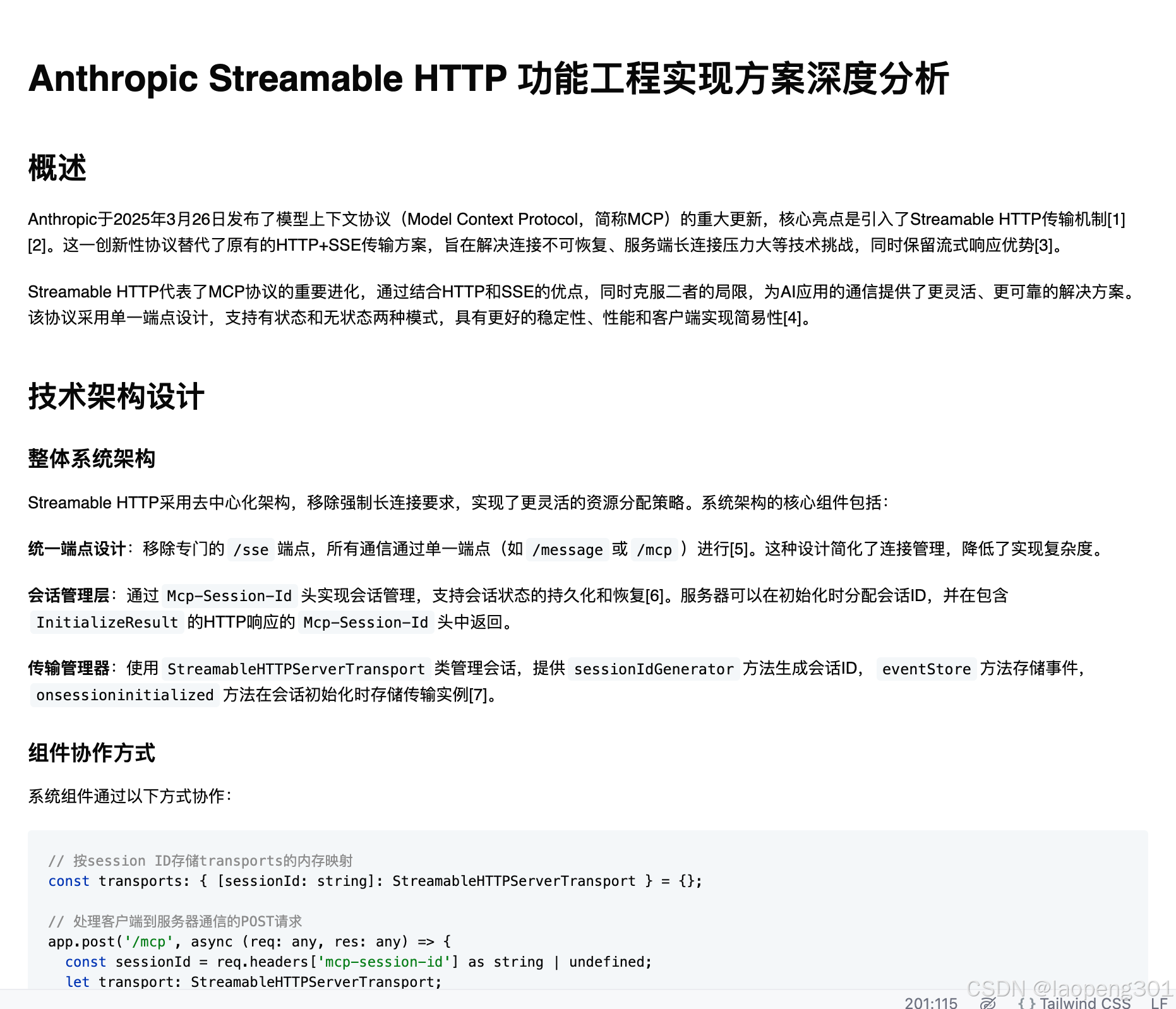Viewport: 1176px width, 1009px height.
Task: Click the bold label "会话管理层"
Action: (x=69, y=595)
